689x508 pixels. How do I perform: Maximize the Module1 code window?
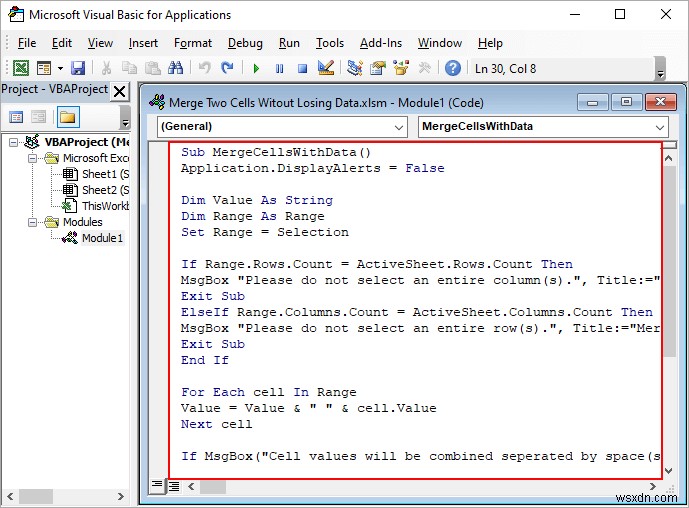click(x=626, y=102)
